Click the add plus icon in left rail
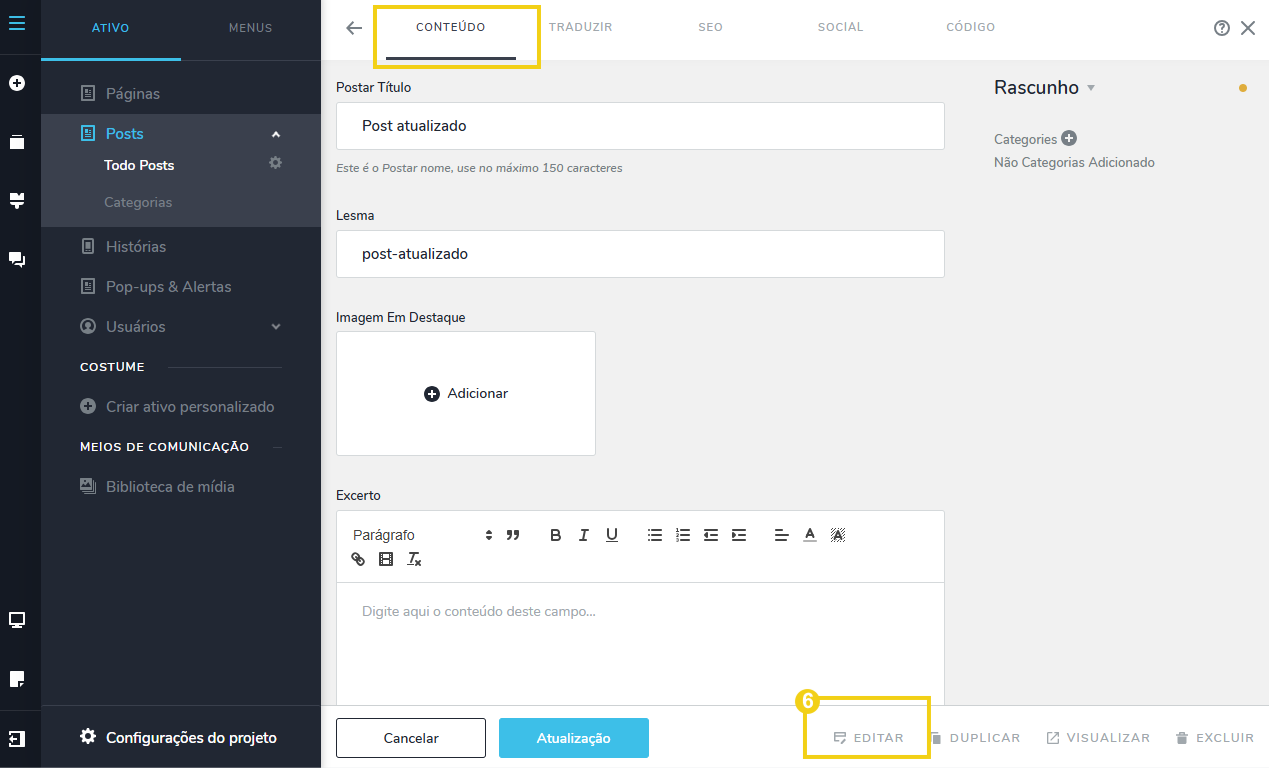 point(16,83)
